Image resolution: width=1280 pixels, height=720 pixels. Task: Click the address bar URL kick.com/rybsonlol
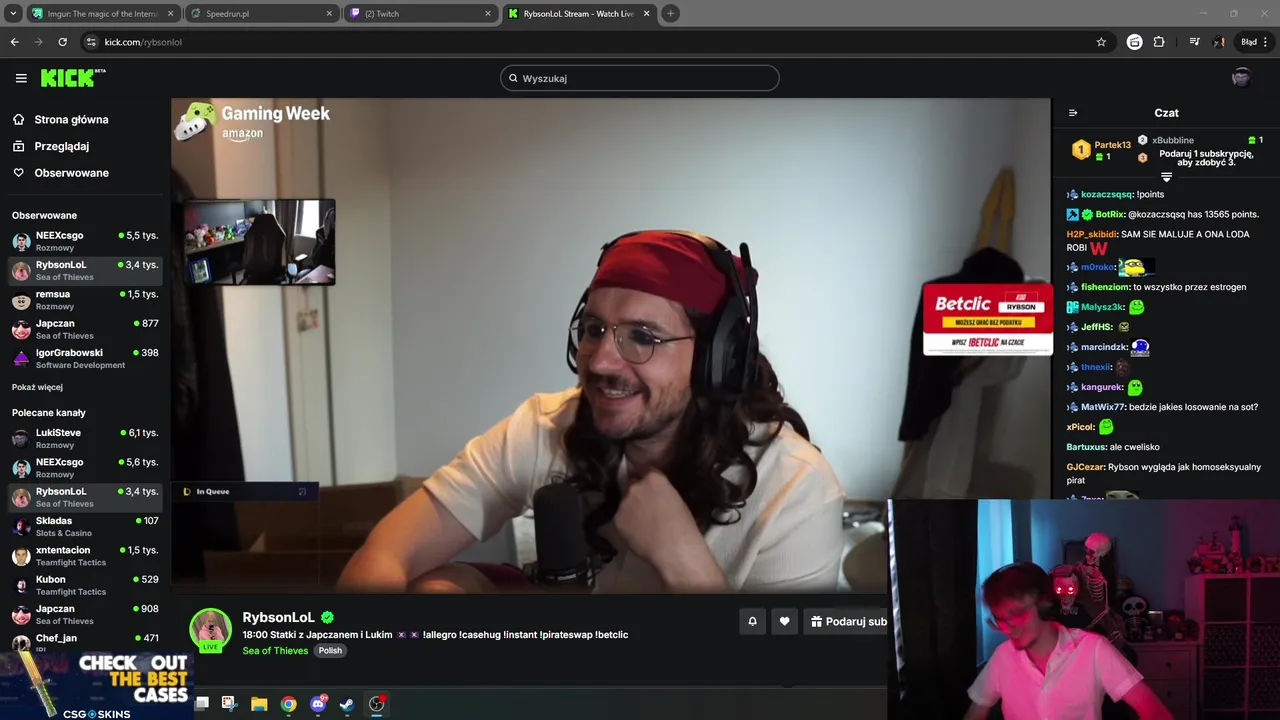pyautogui.click(x=143, y=42)
